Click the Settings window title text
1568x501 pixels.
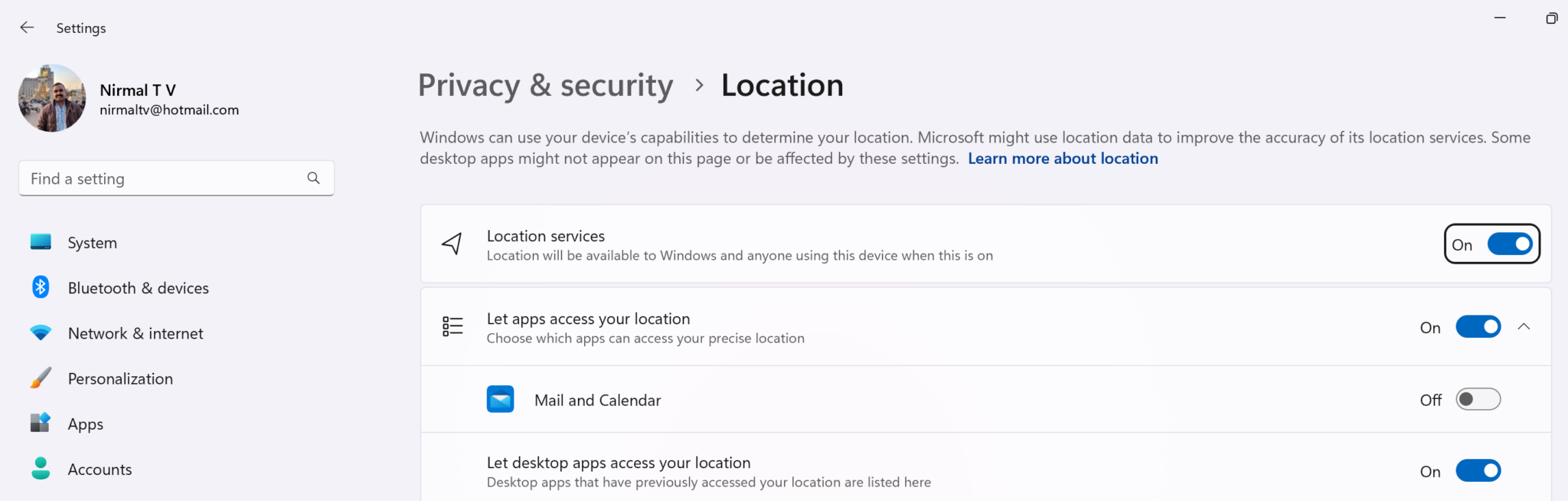pyautogui.click(x=81, y=28)
